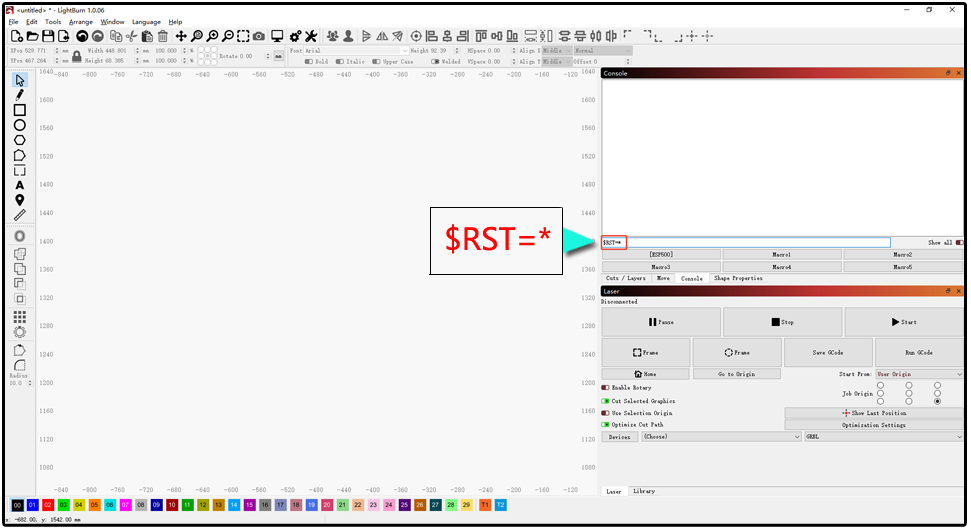Select the Draw Lines pencil tool

[20, 95]
